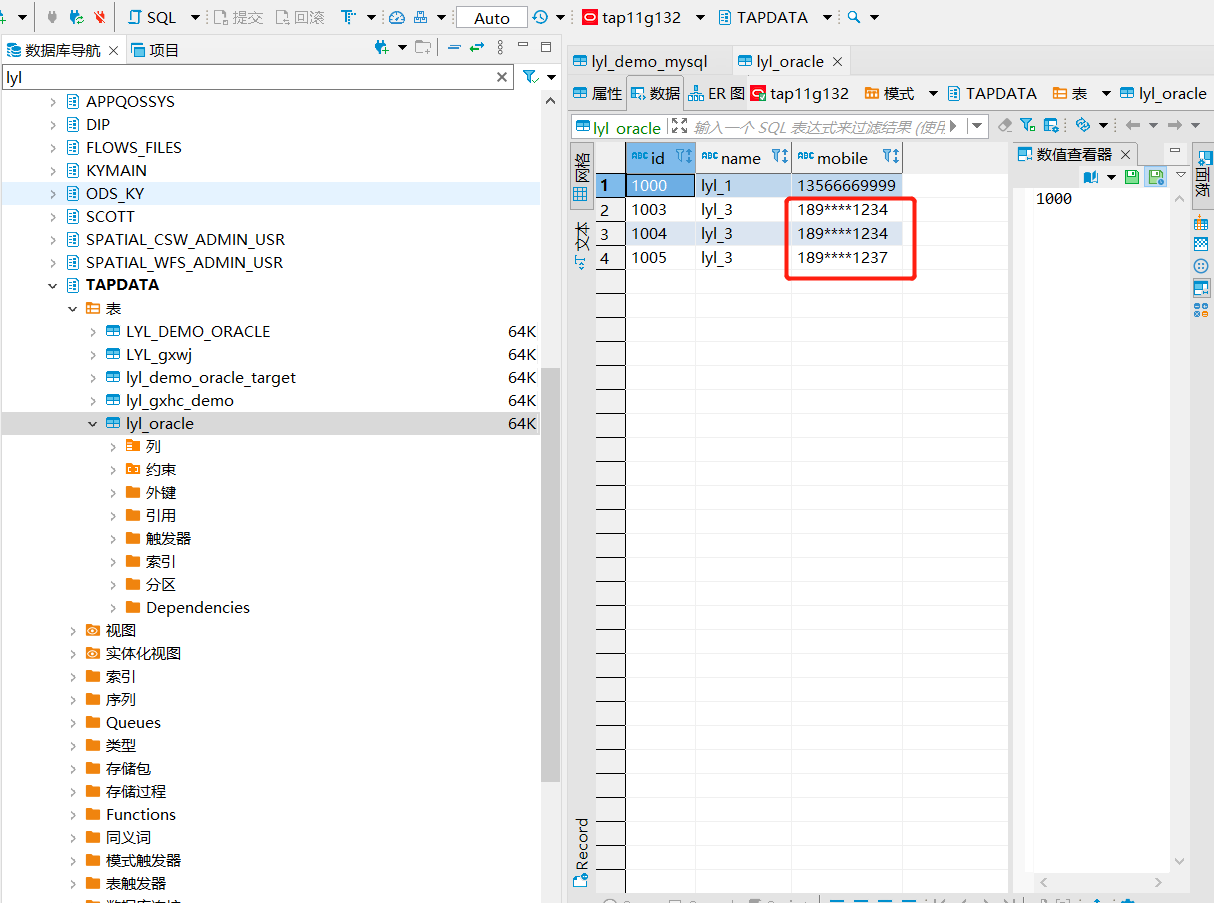Collapse the TAPDATA schema node
The width and height of the screenshot is (1214, 903).
(53, 286)
